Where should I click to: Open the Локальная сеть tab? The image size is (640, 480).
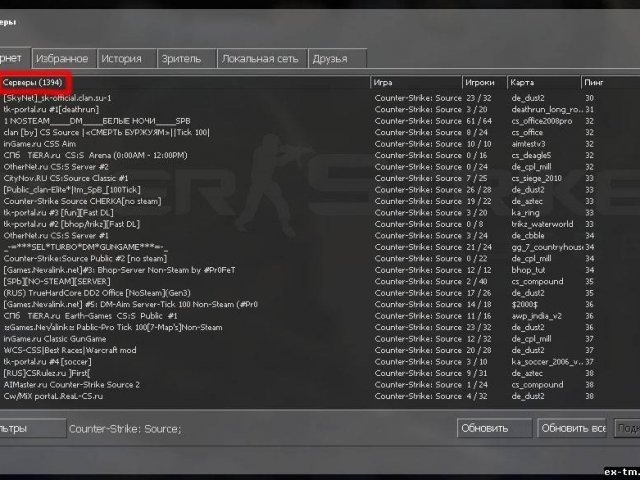point(262,58)
